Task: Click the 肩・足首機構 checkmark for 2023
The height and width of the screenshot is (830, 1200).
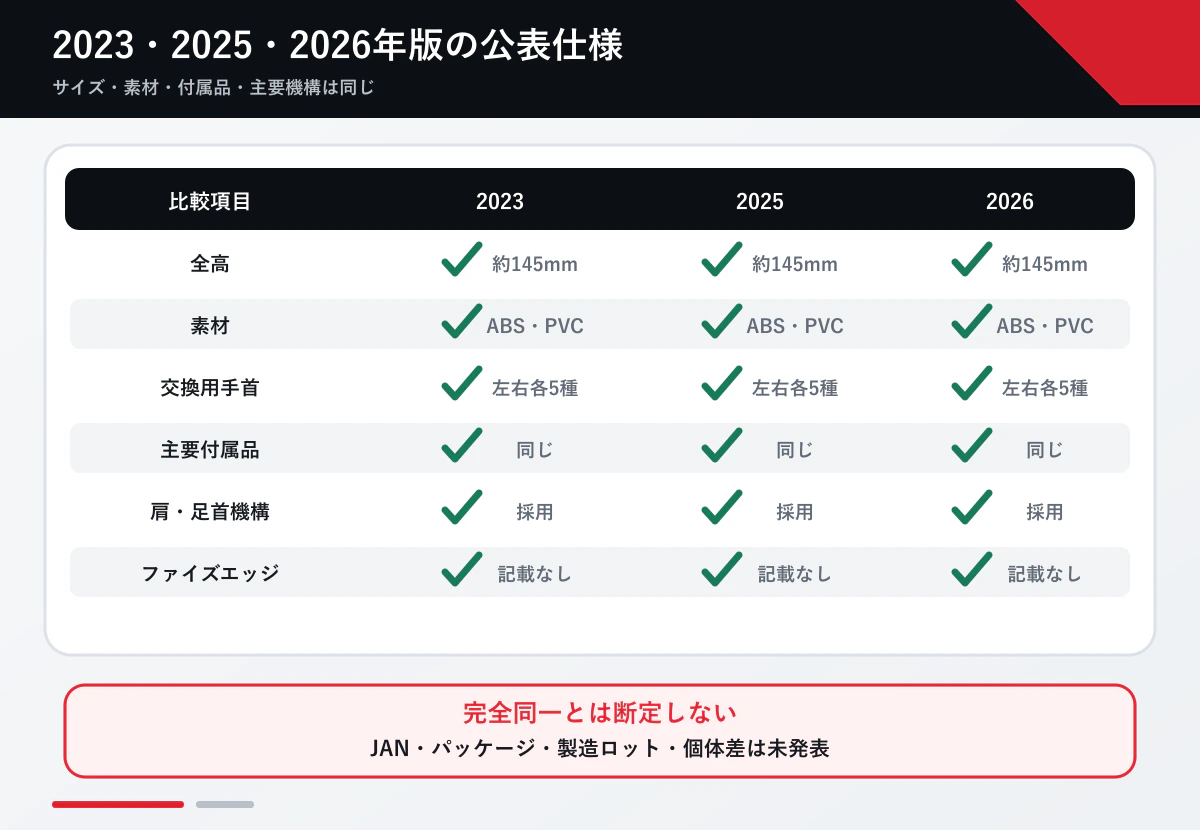Action: (x=462, y=507)
